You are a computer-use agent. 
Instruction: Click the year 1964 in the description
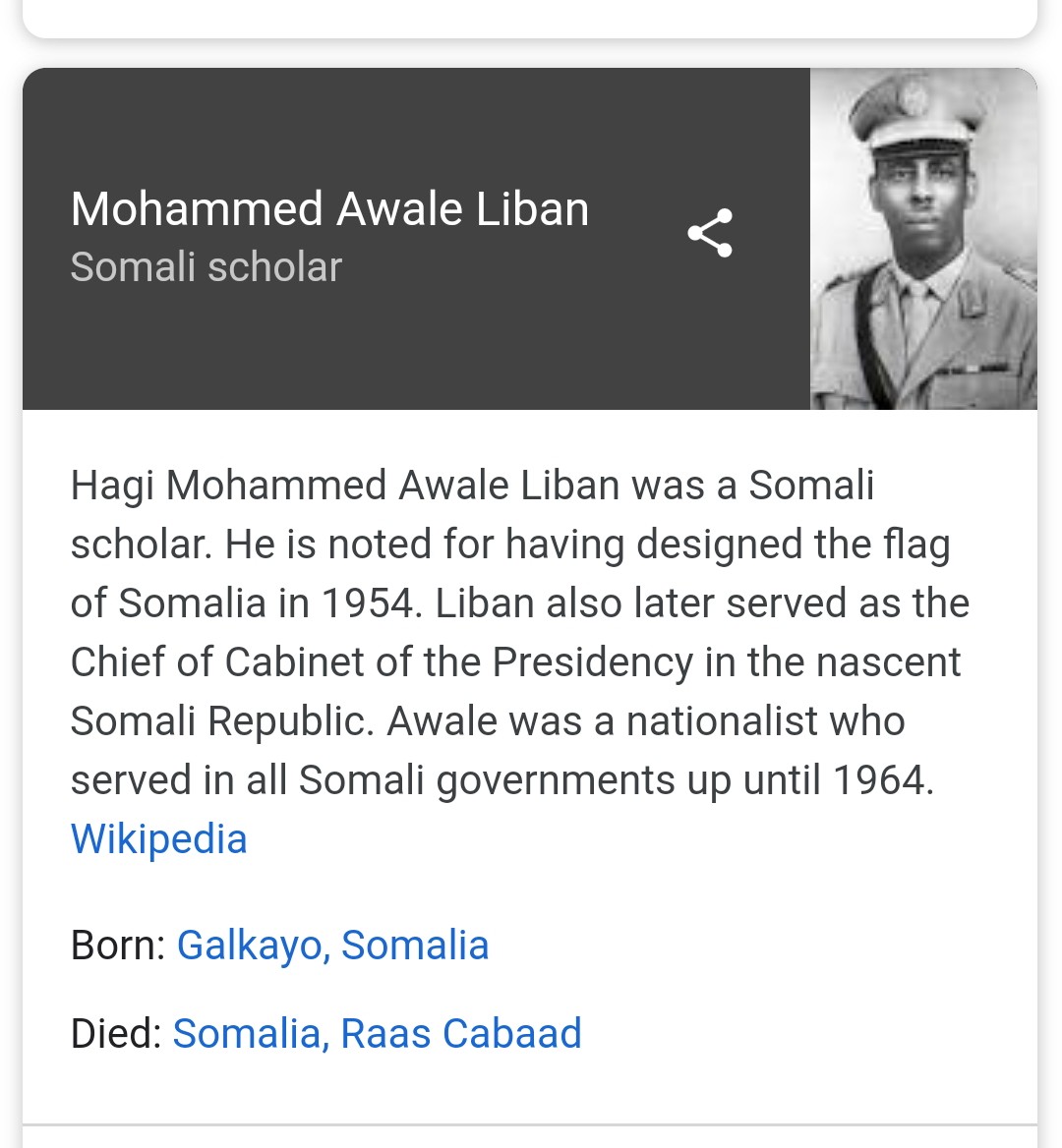[883, 779]
